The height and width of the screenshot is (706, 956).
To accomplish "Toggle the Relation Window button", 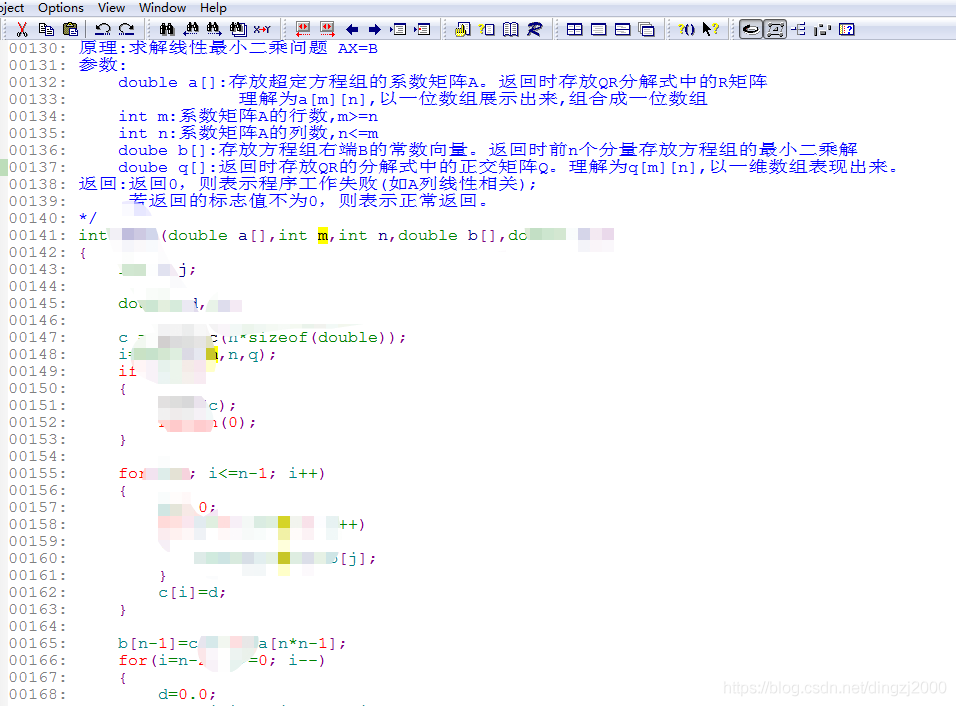I will click(775, 29).
